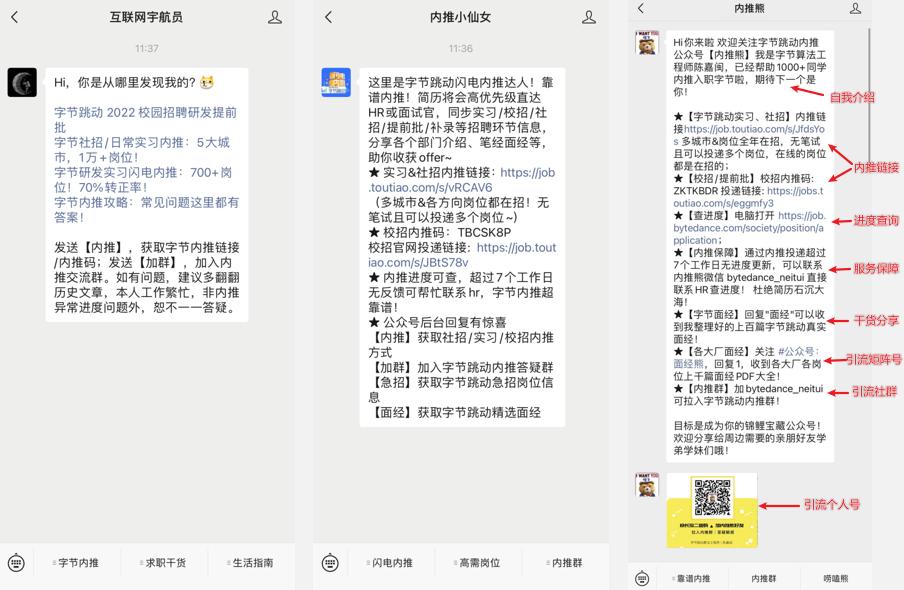The width and height of the screenshot is (904, 590).
Task: Click 11:36 timestamp in 内推小仙女 chat
Action: click(461, 48)
